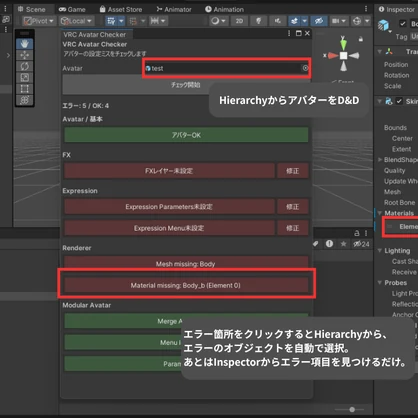
Task: Expand the BlendShapes foldout
Action: [x=380, y=160]
